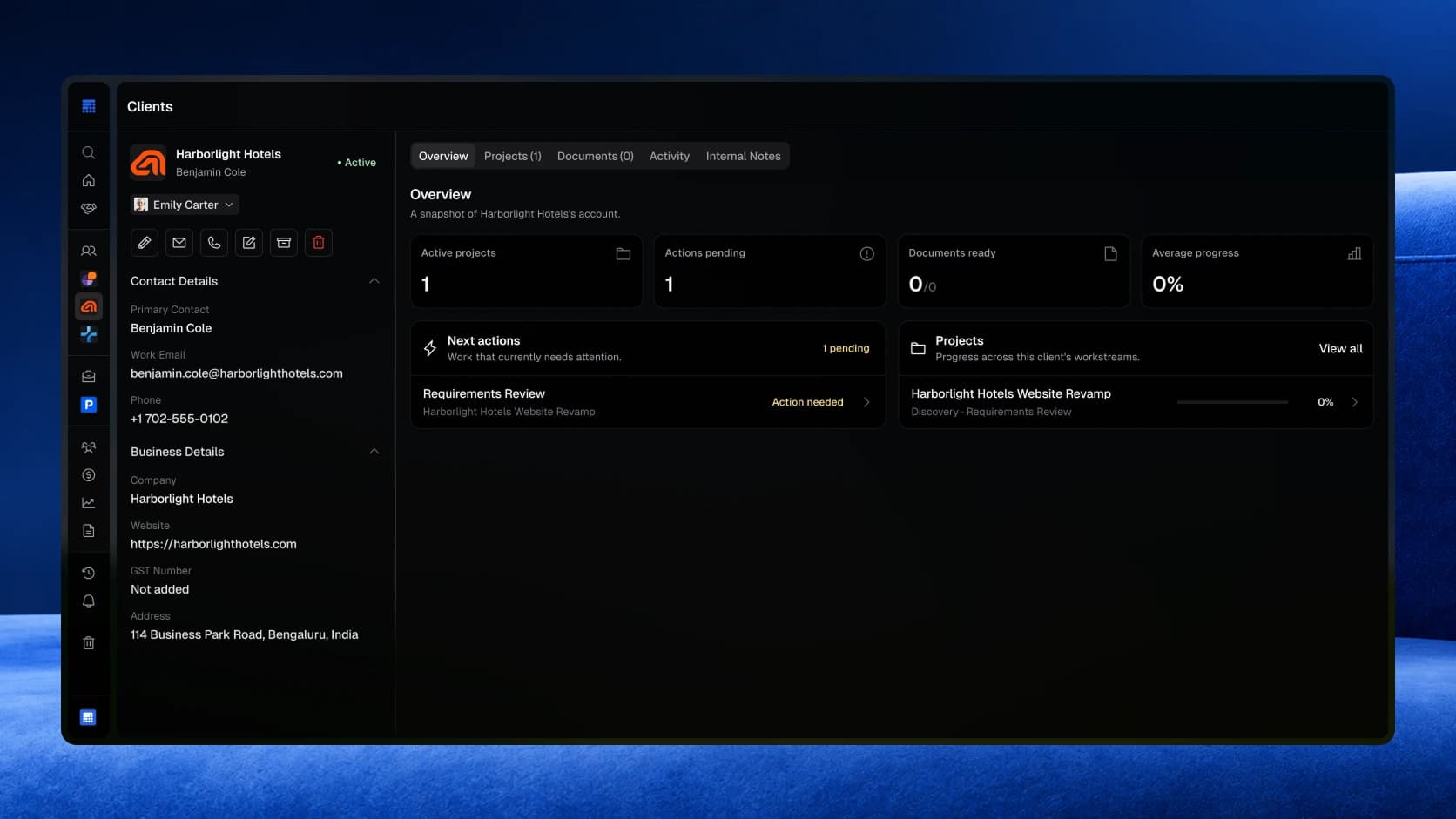
Task: Open the document page icon in sidebar
Action: [x=89, y=531]
